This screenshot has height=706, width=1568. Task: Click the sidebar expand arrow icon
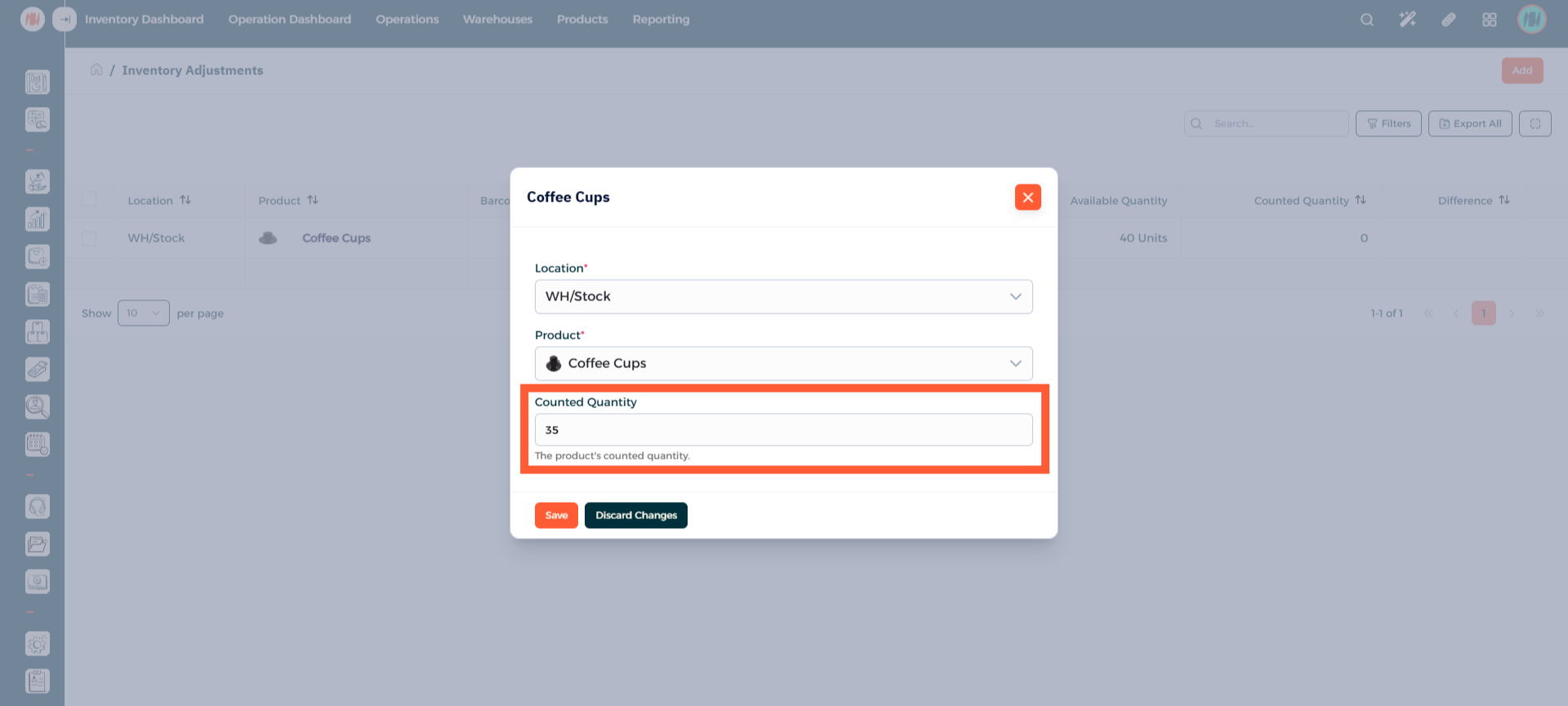pos(65,20)
